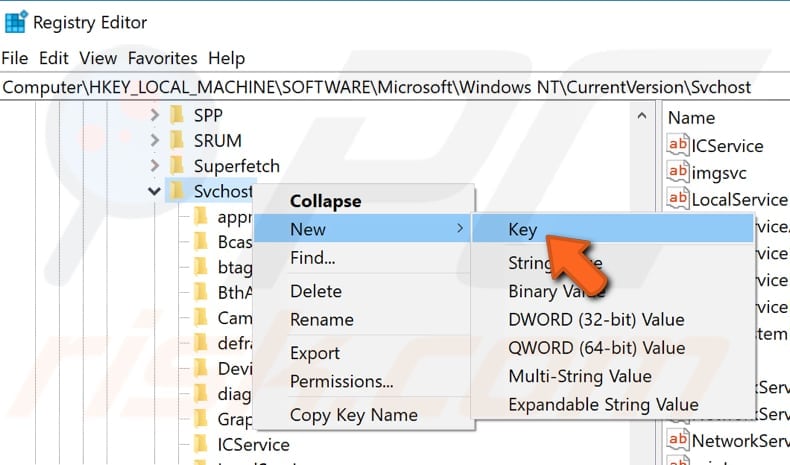Select DWORD (32-bit) Value
Viewport: 790px width, 465px height.
pos(597,319)
